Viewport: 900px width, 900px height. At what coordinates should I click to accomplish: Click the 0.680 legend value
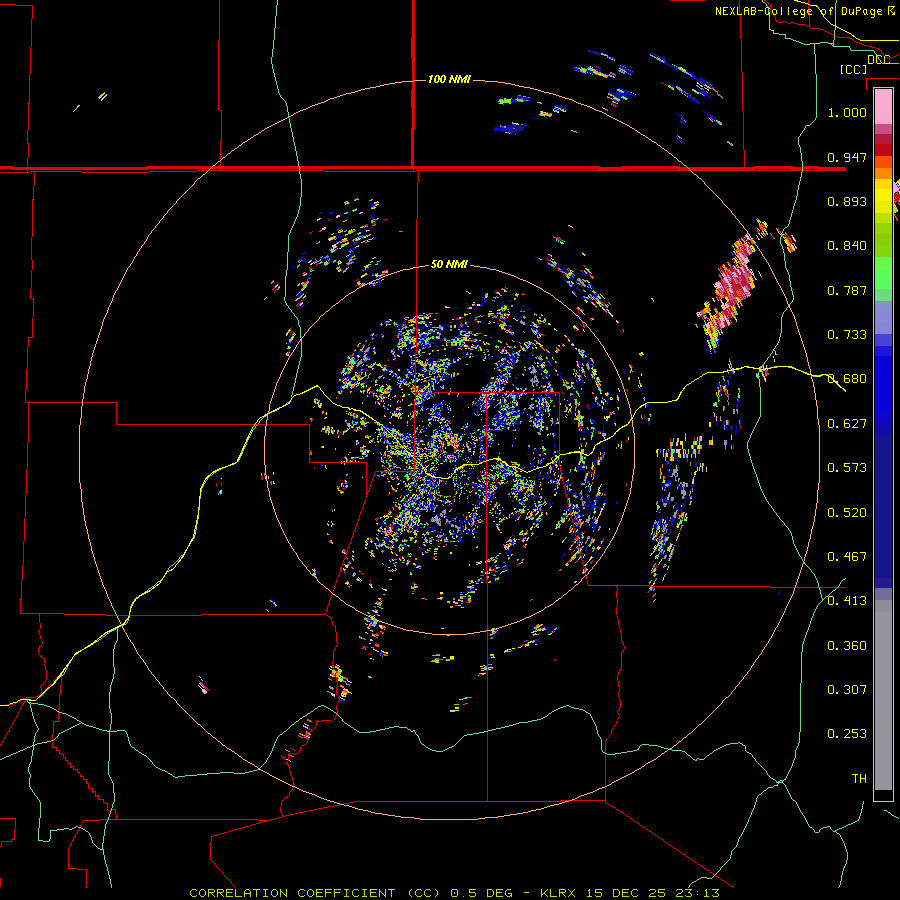[847, 379]
